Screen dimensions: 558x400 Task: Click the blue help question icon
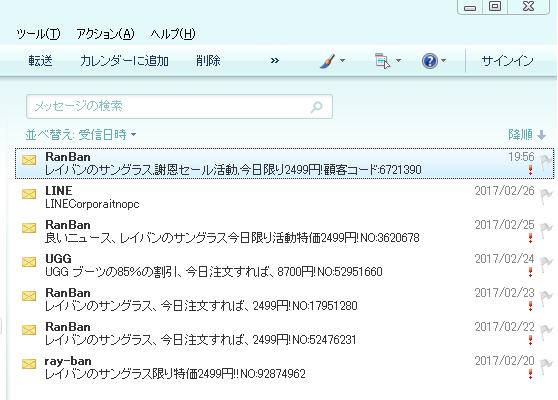[x=430, y=61]
